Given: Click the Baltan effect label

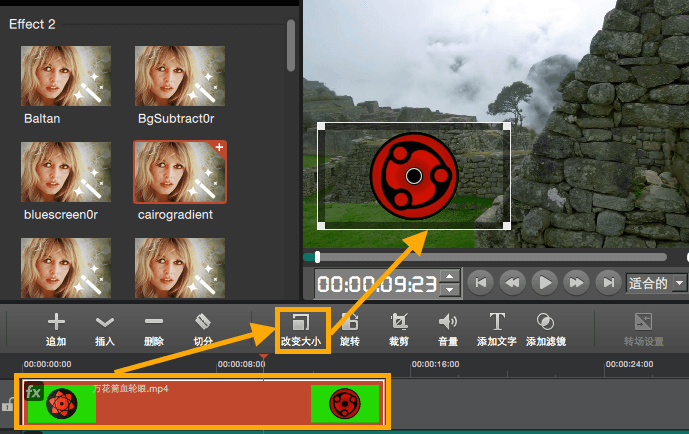Looking at the screenshot, I should [42, 119].
